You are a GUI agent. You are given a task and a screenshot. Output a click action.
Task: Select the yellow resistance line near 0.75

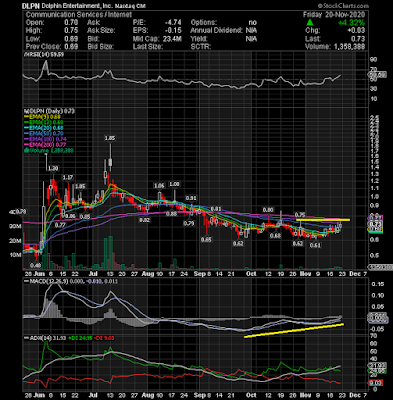point(323,220)
